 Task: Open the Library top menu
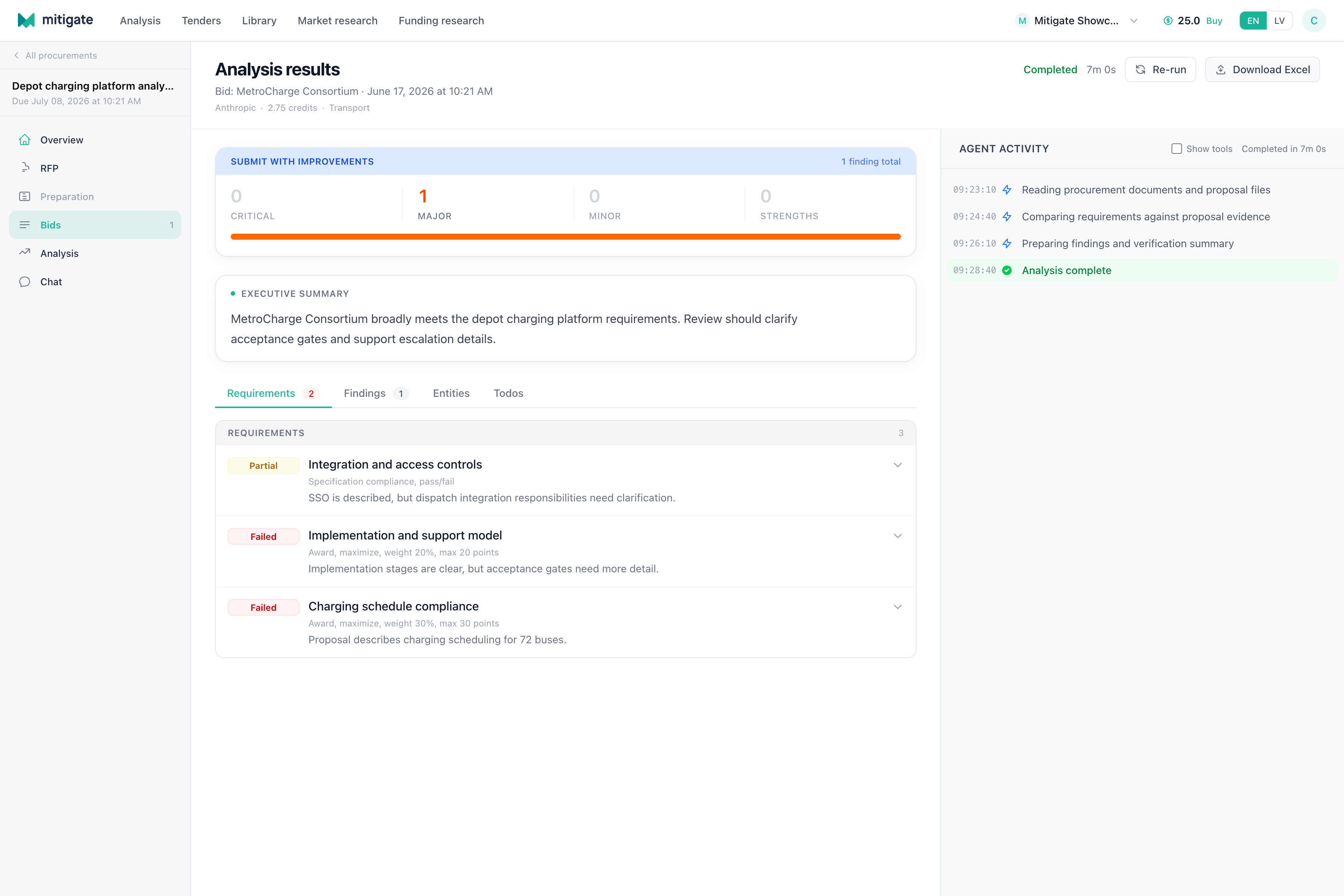(x=259, y=21)
